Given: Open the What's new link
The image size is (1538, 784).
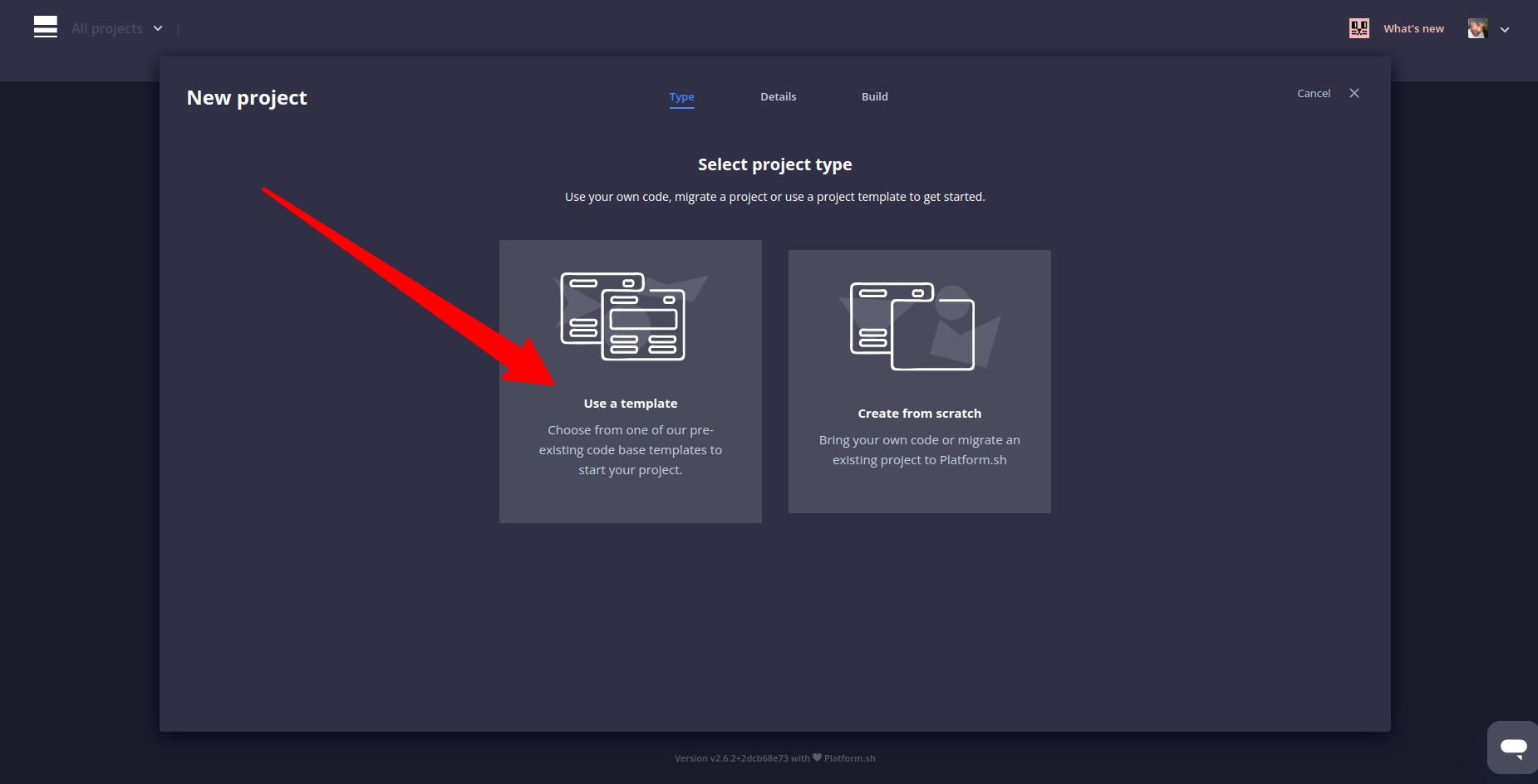Looking at the screenshot, I should (1413, 28).
